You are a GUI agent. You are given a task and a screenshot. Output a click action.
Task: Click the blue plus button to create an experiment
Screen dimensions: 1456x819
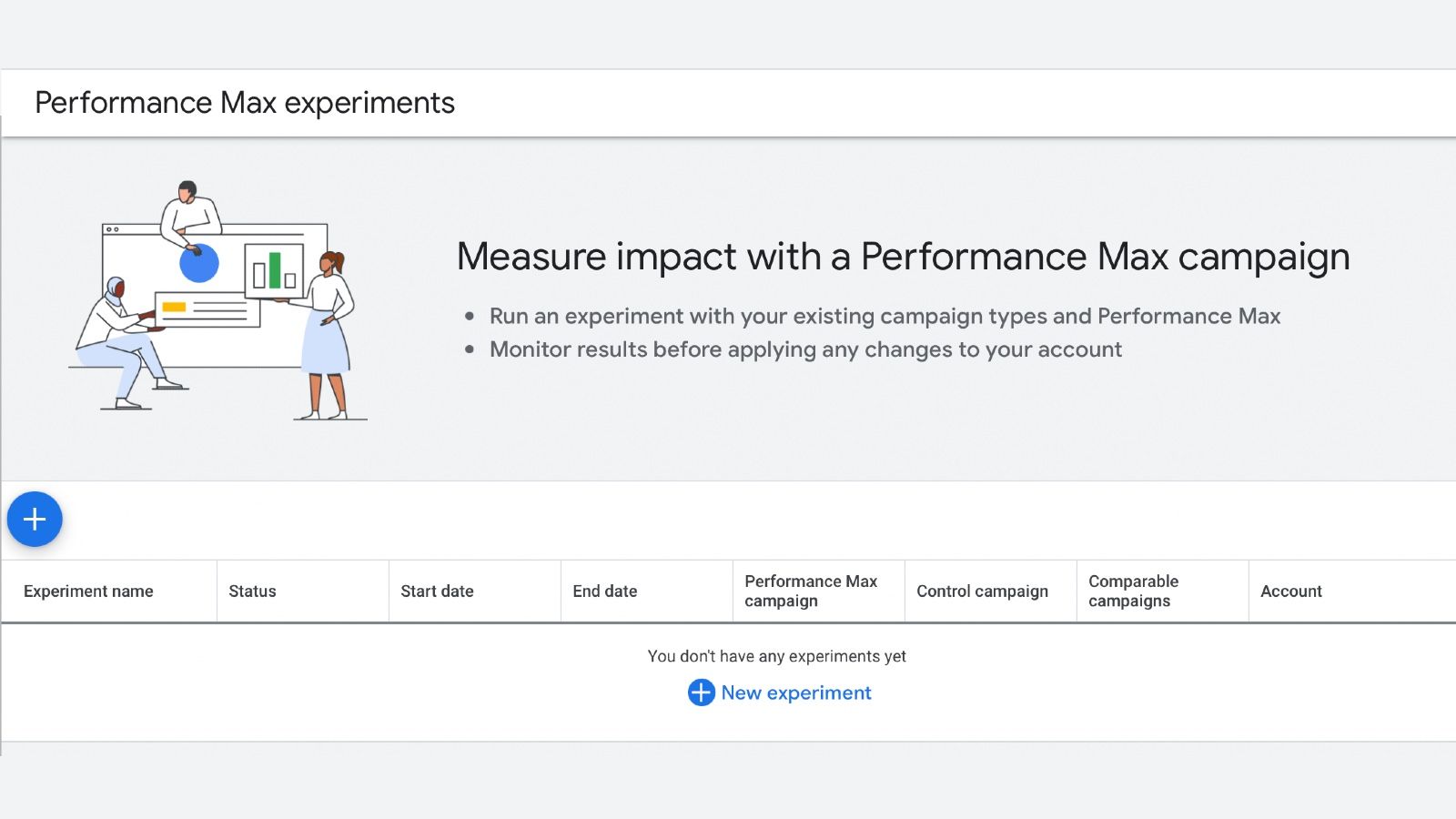35,519
